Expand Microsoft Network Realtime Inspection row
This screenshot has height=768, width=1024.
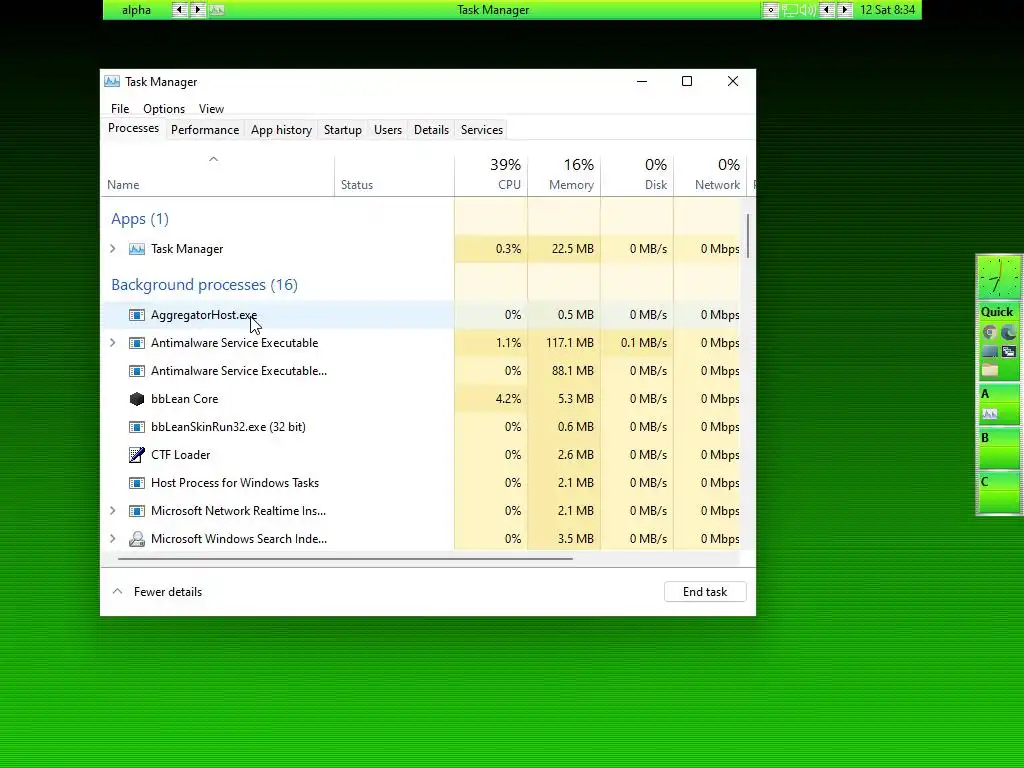pyautogui.click(x=113, y=511)
